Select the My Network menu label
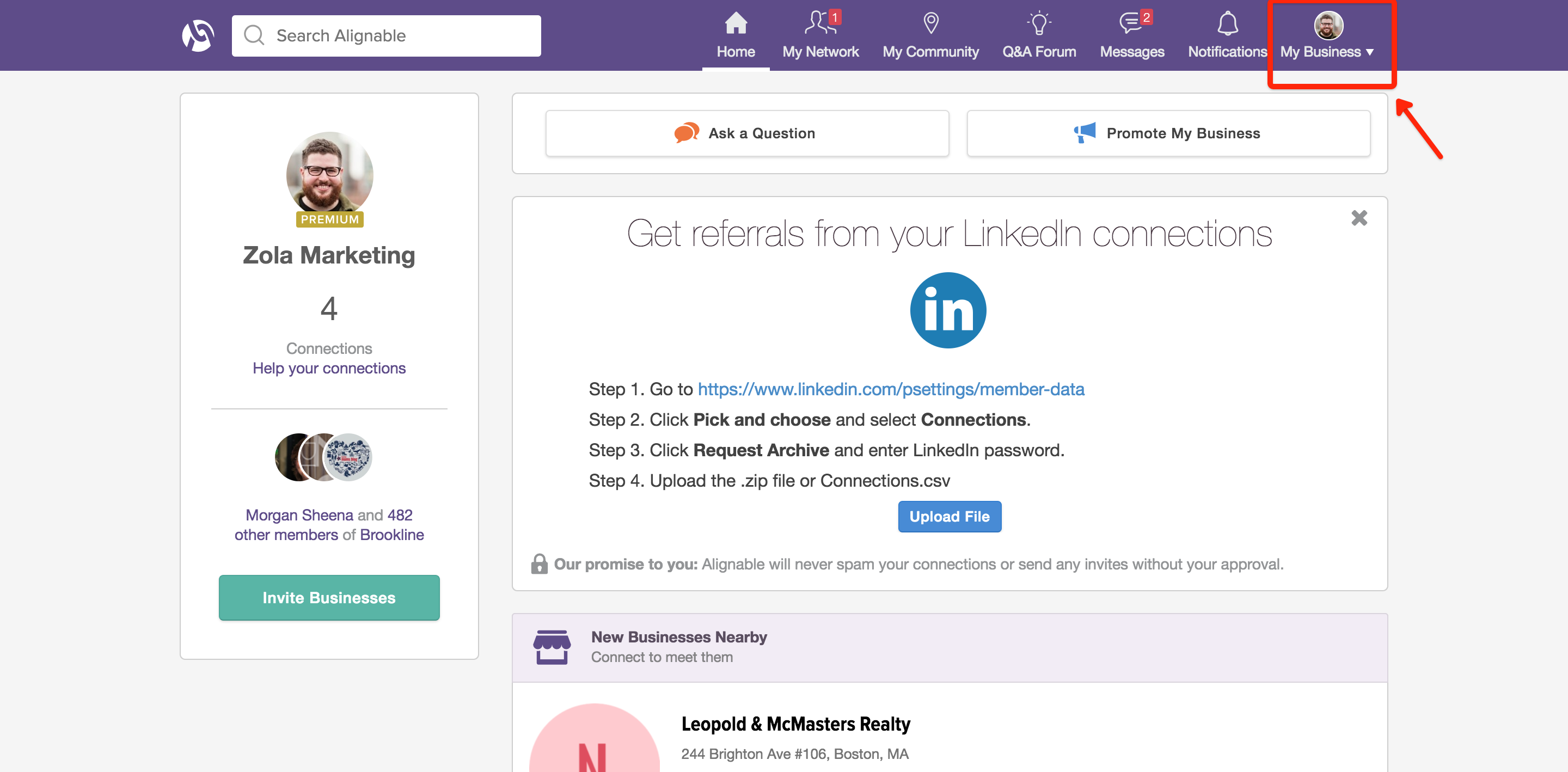 point(820,52)
